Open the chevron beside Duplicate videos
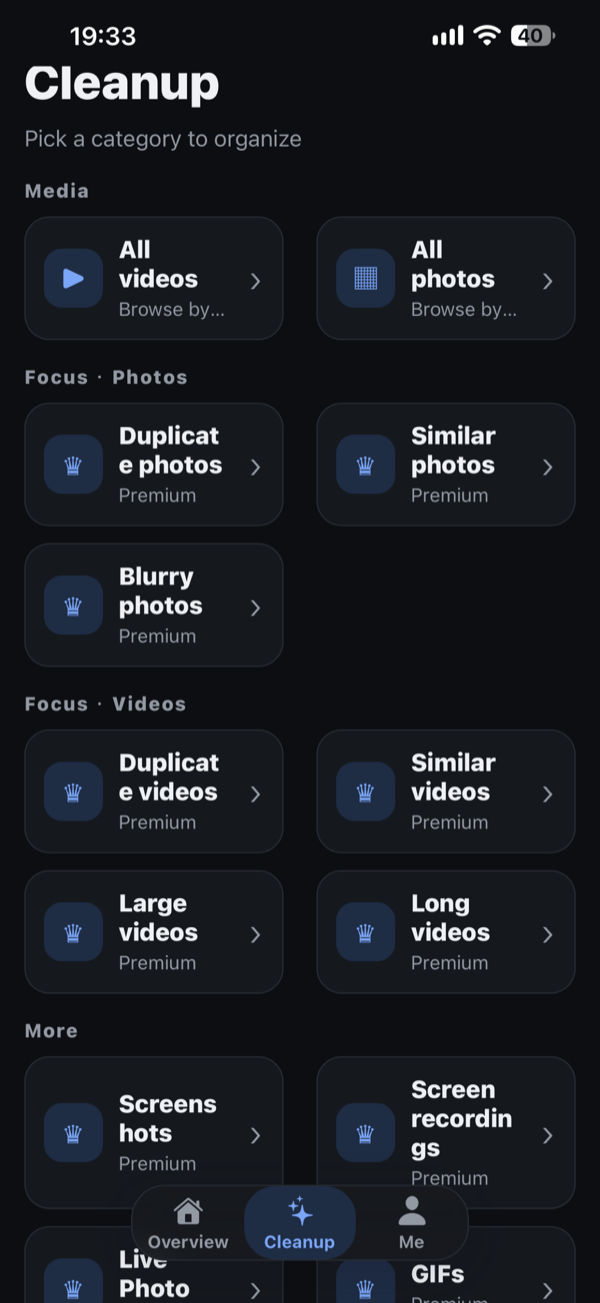 click(x=255, y=794)
